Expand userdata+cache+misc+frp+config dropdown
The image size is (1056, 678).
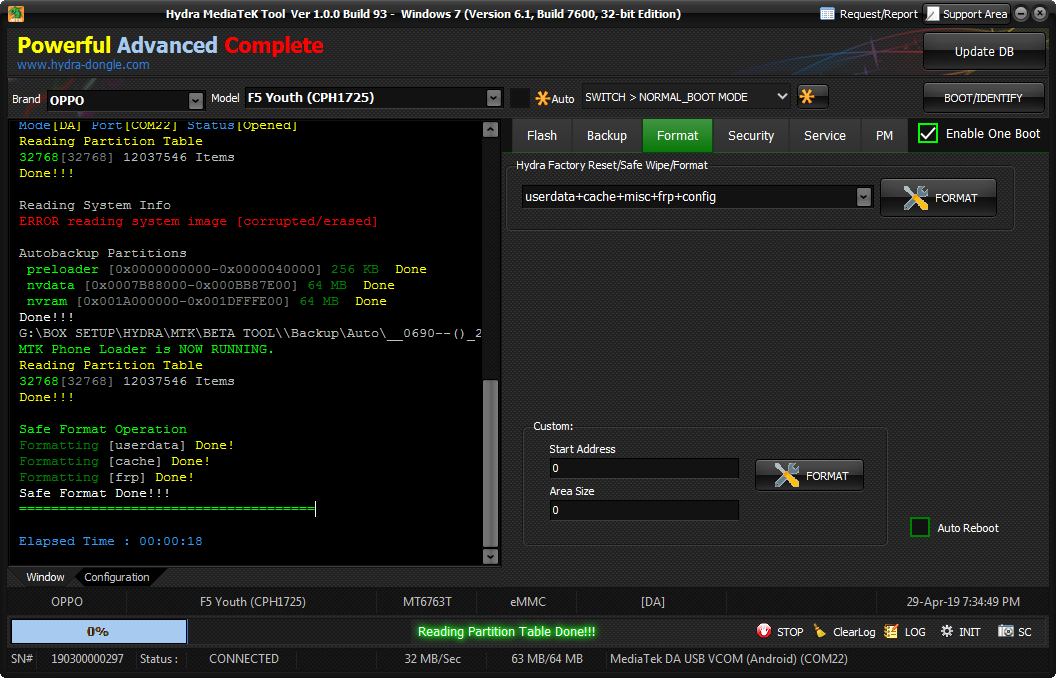(863, 197)
